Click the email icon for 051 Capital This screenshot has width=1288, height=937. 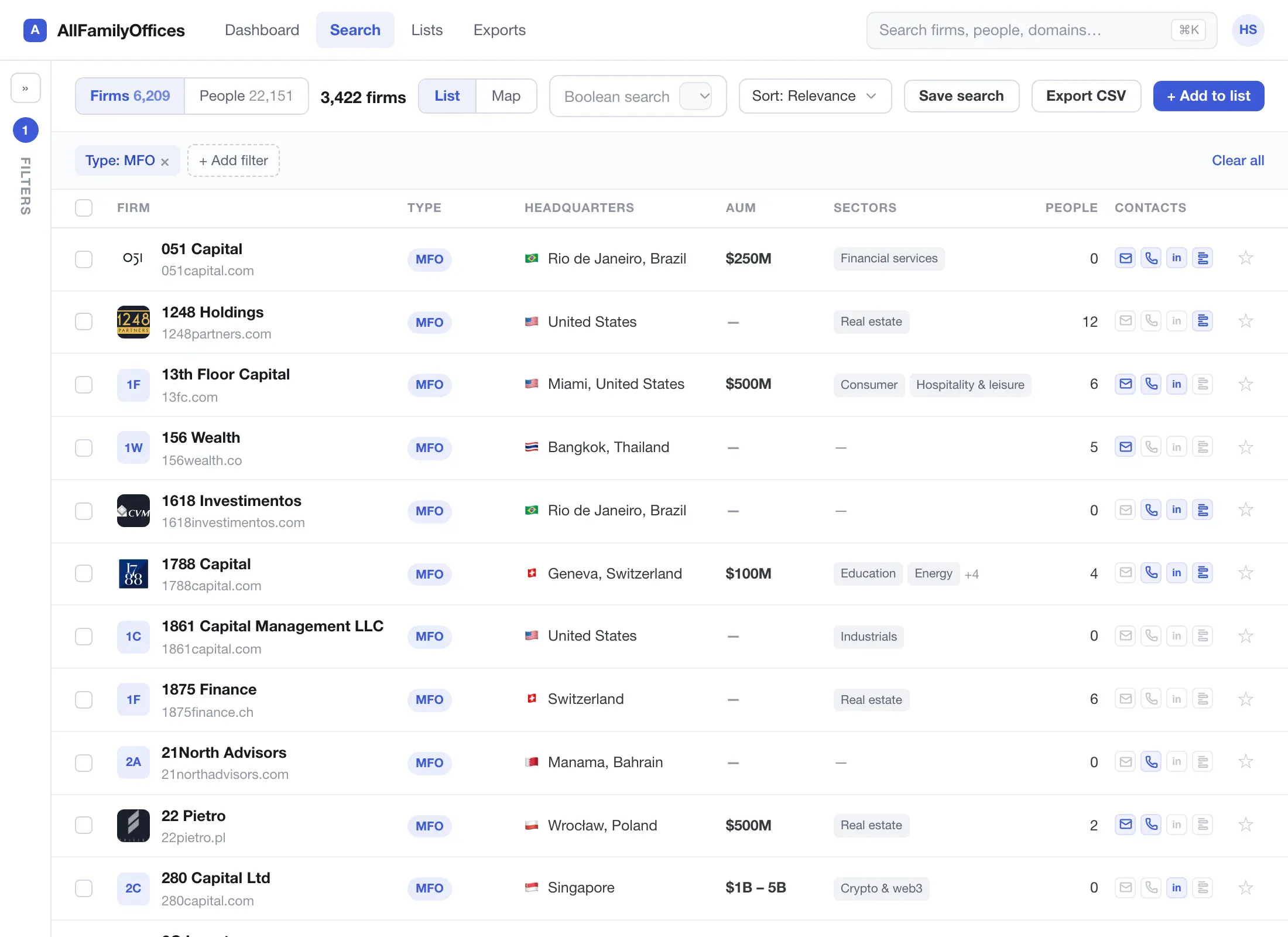1125,258
